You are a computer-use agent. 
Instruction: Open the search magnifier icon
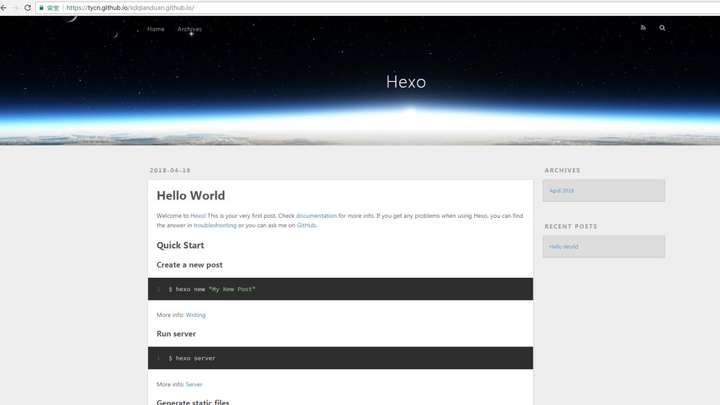coord(662,28)
